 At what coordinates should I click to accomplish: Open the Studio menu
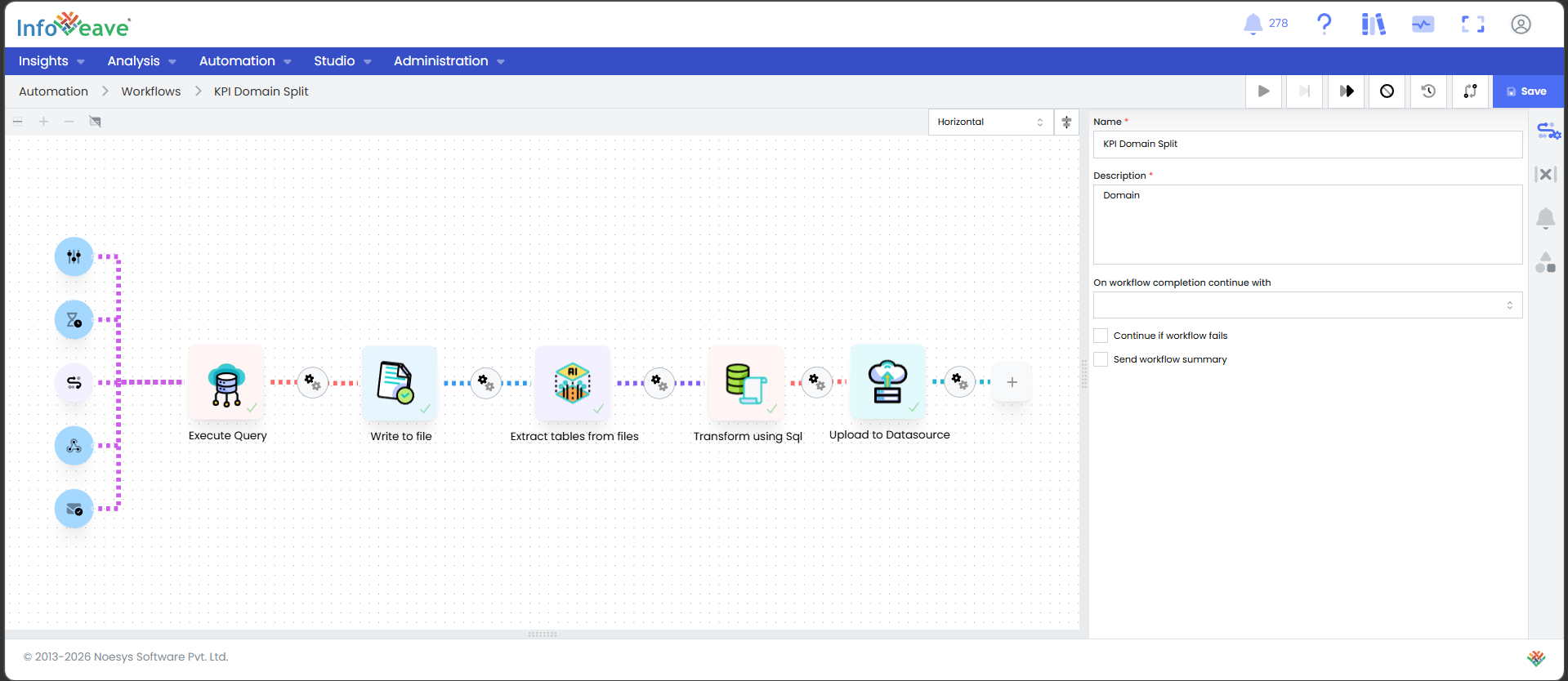(x=342, y=61)
